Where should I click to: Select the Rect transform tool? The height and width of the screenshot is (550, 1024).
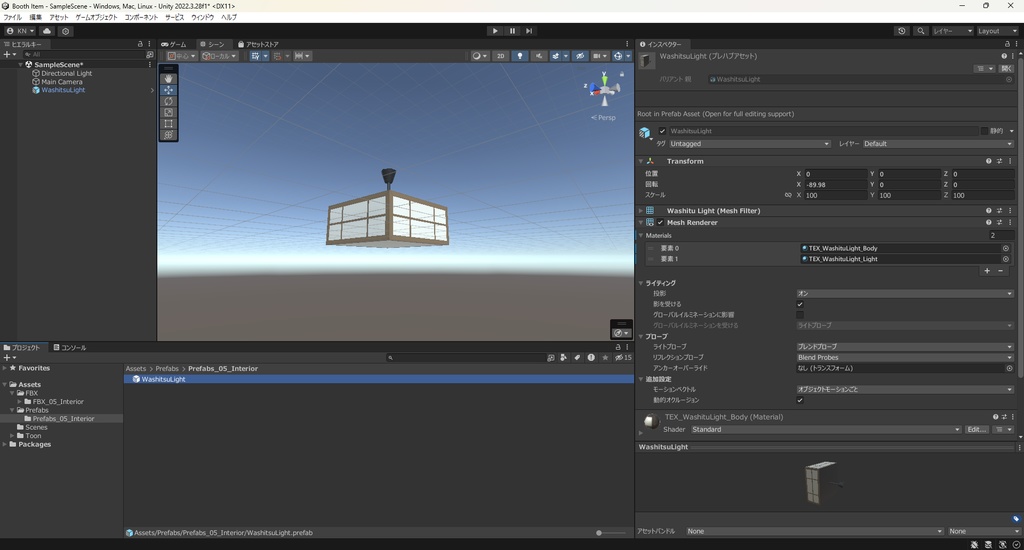tap(168, 123)
